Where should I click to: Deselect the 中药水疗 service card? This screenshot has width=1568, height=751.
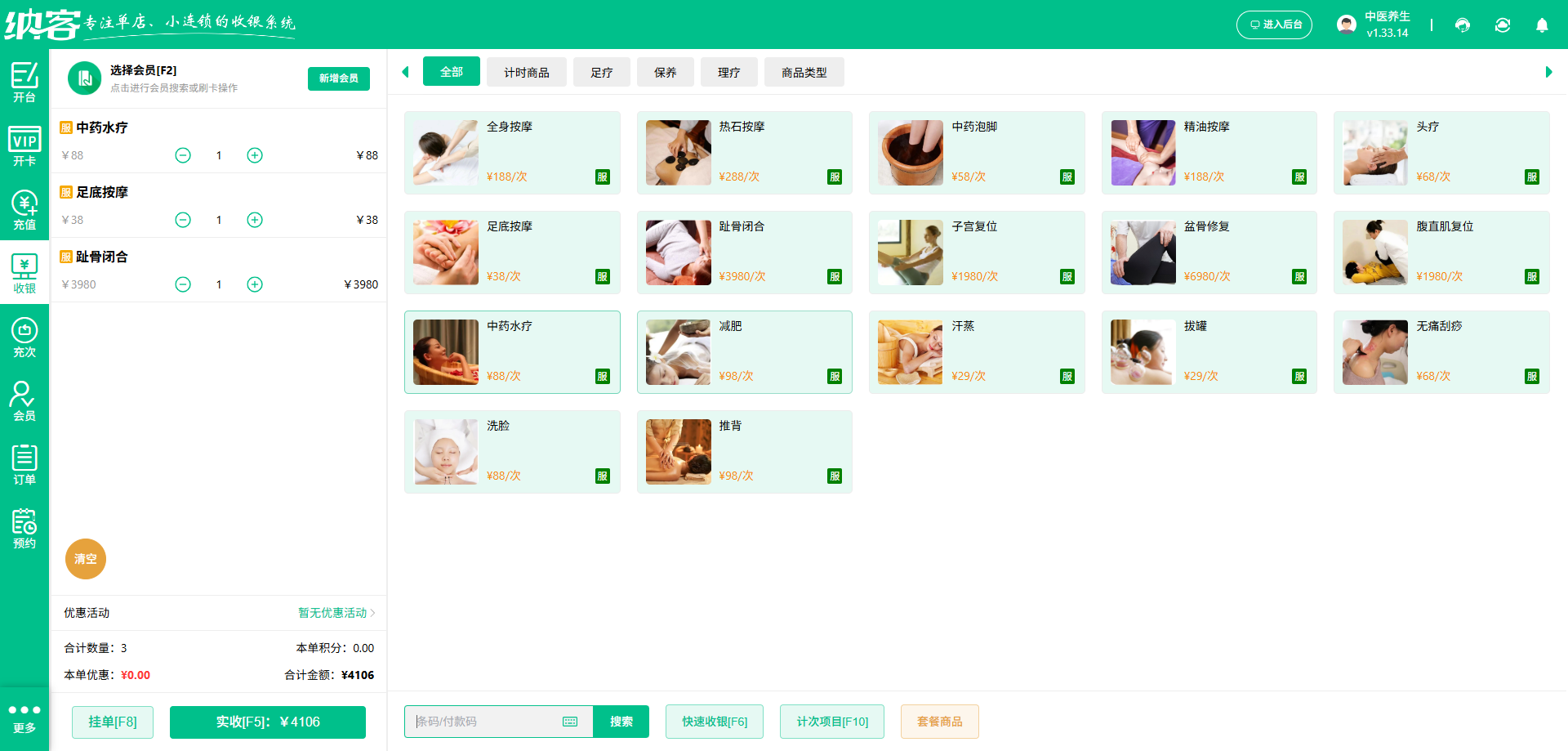(x=512, y=351)
